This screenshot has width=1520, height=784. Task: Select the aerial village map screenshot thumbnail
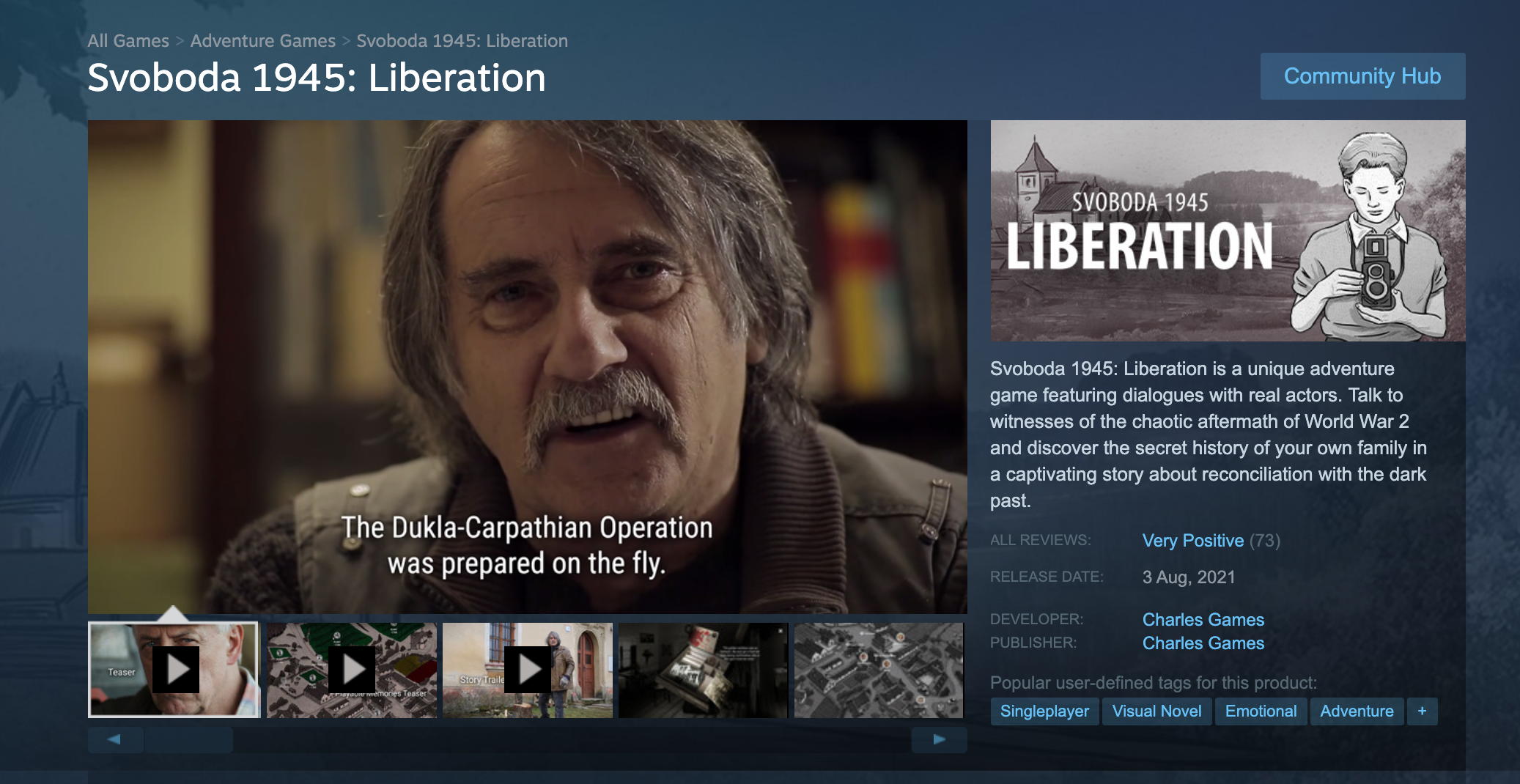[x=879, y=670]
